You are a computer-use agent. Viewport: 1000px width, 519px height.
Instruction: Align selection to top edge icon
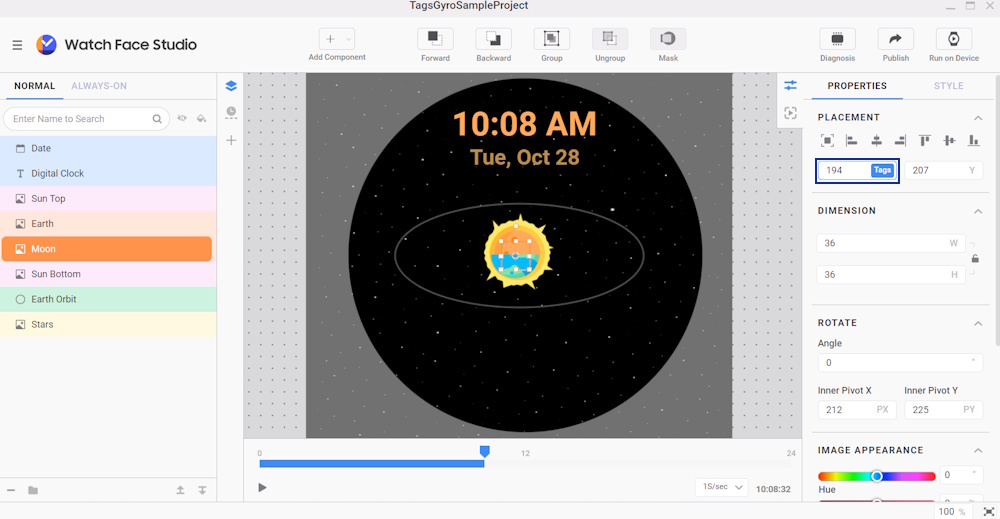tap(924, 141)
